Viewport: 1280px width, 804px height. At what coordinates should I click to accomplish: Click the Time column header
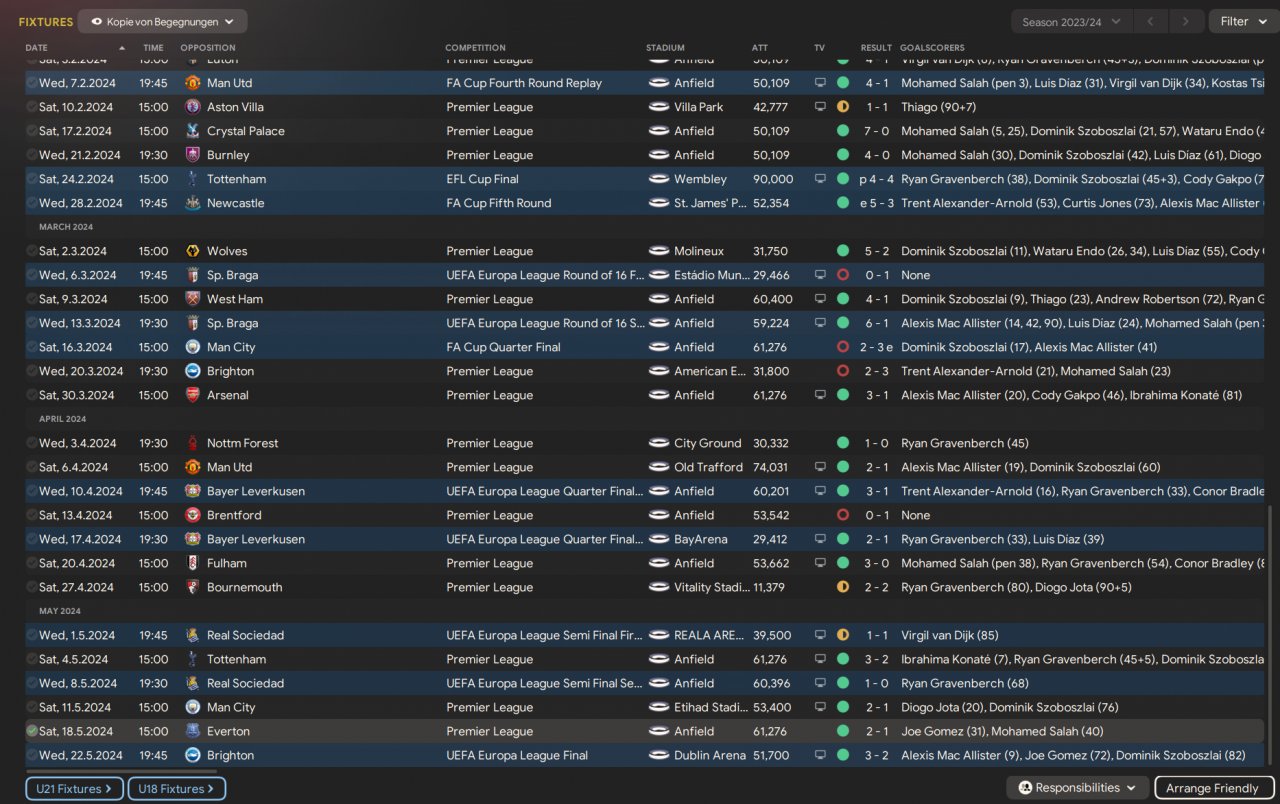(153, 48)
